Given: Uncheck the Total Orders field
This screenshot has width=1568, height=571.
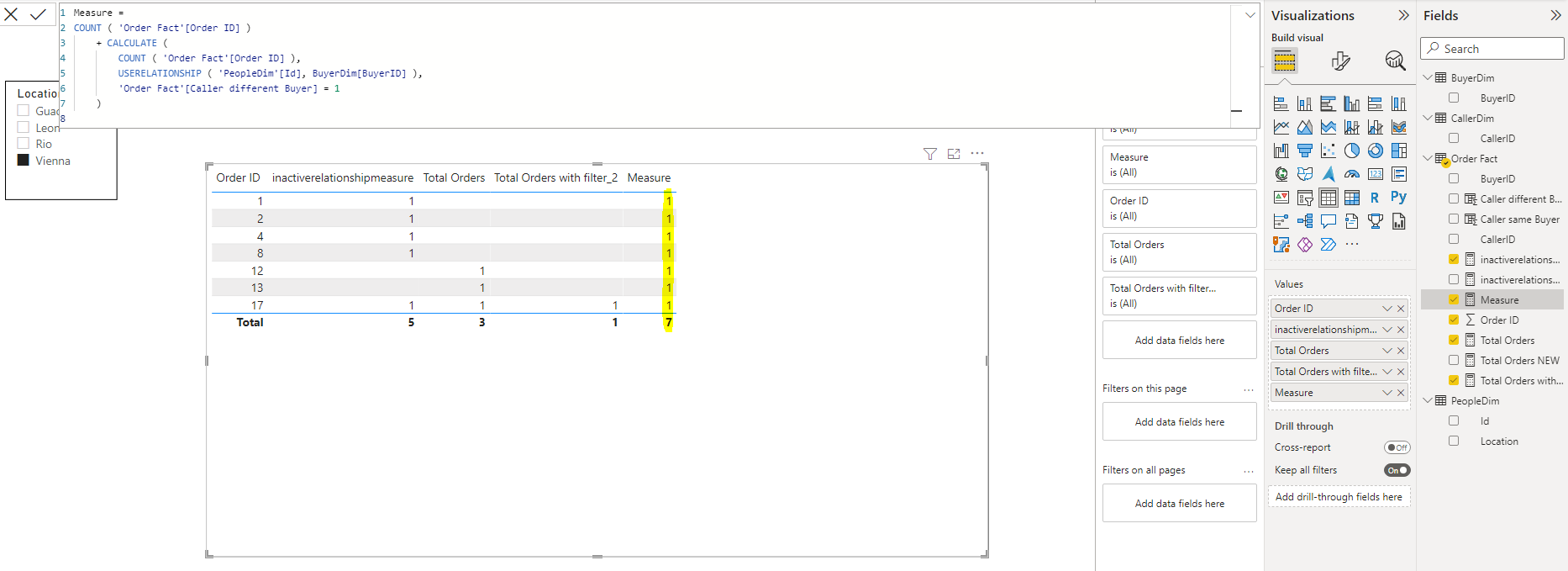Looking at the screenshot, I should click(x=1454, y=340).
